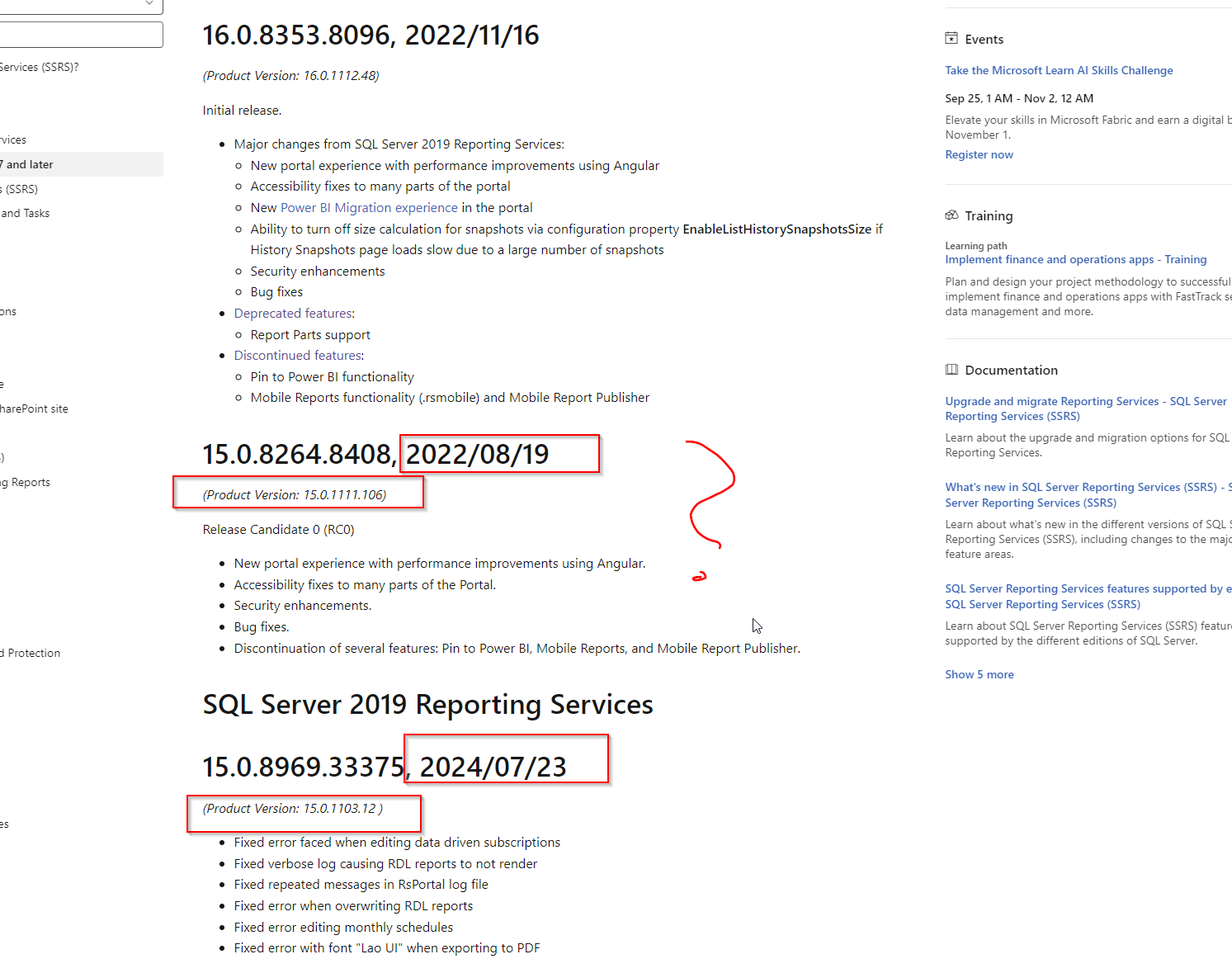Click the Power BI Migration experience link
This screenshot has height=973, width=1232.
coord(368,207)
